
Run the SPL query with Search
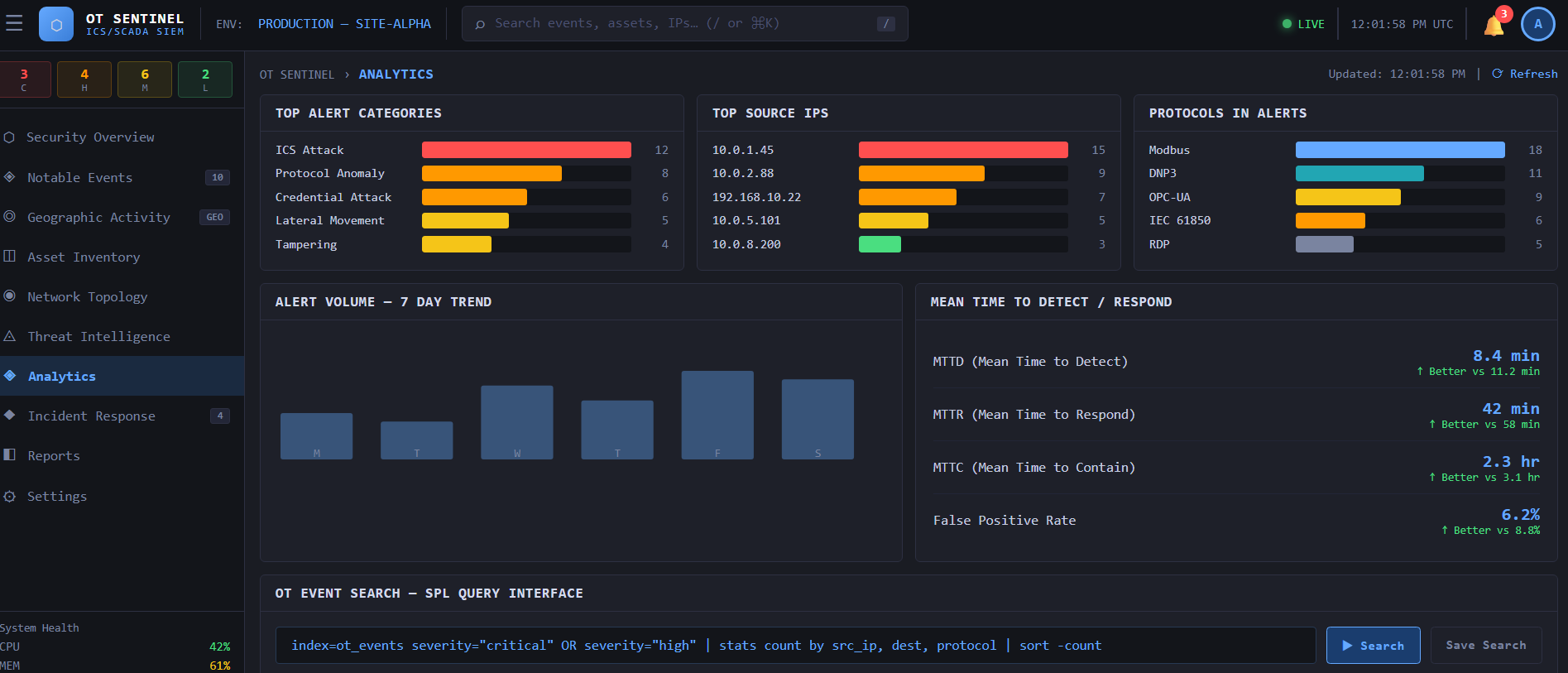(x=1373, y=646)
